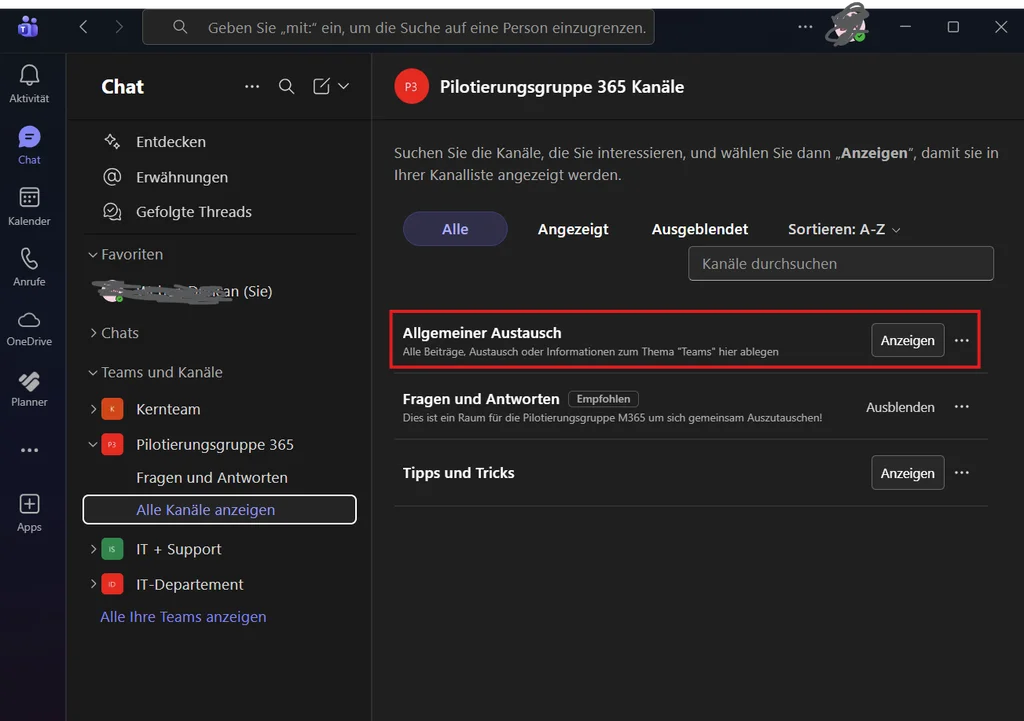Show the Allgemeiner Austausch channel

tap(907, 341)
